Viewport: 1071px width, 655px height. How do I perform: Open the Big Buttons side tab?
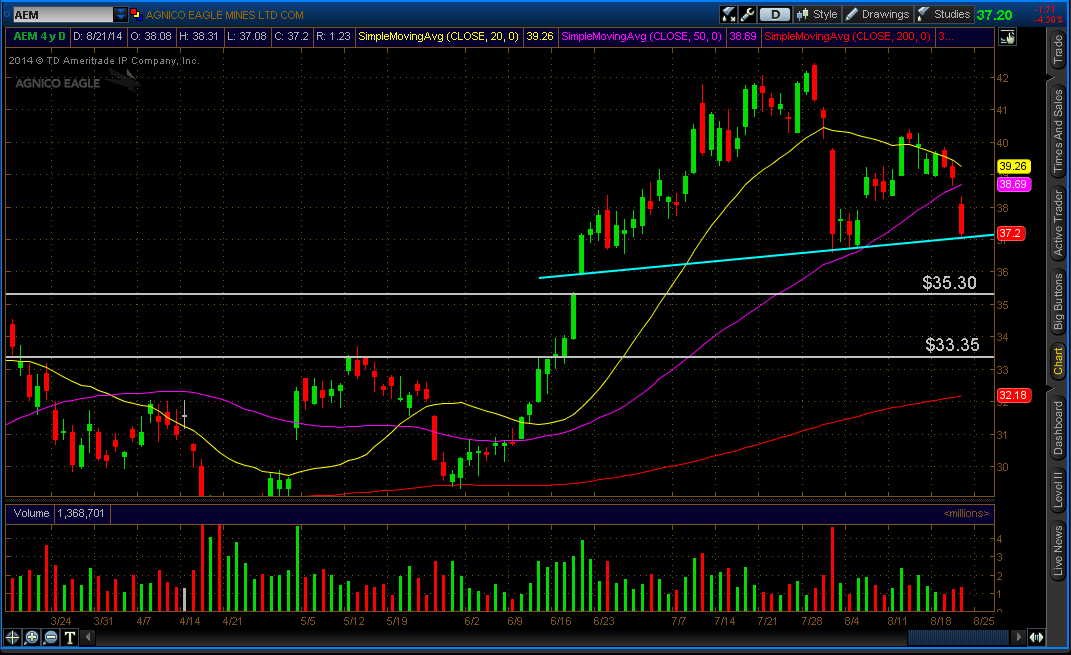click(1058, 302)
